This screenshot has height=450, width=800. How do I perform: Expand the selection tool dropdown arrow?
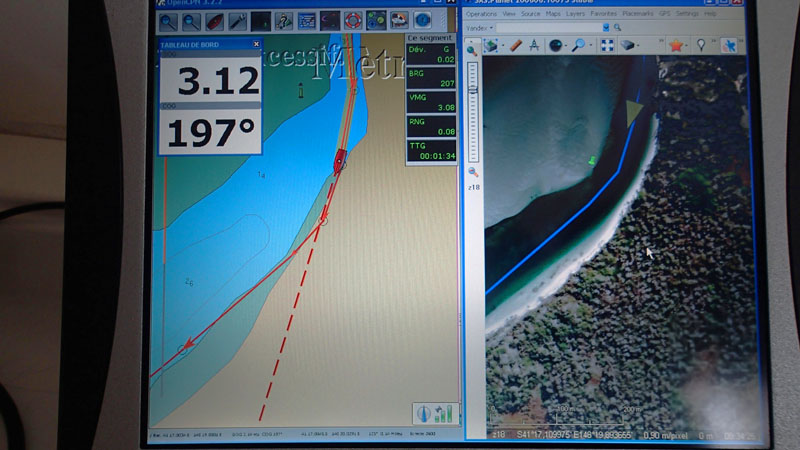click(504, 46)
